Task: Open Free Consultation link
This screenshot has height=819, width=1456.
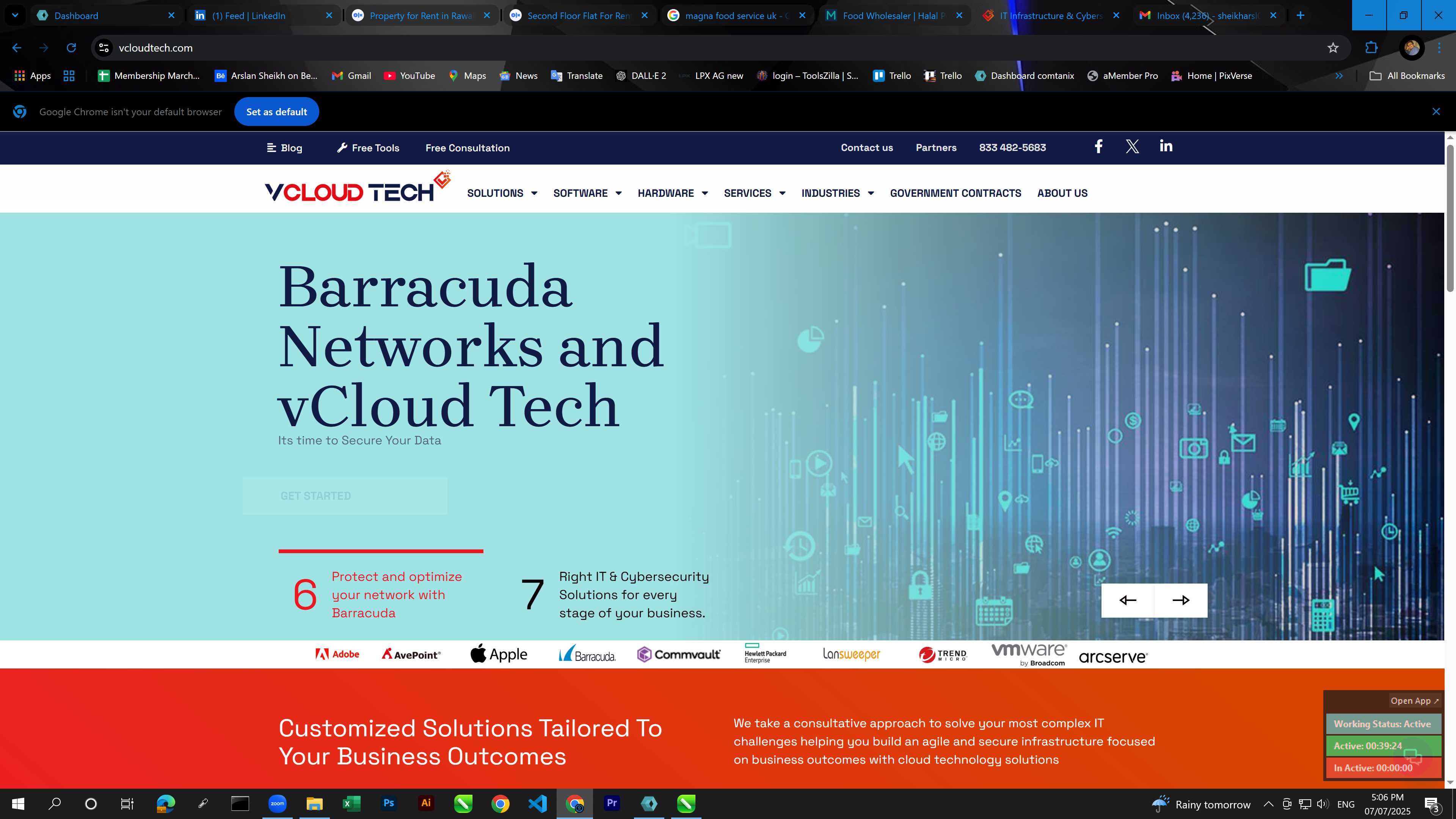Action: click(468, 148)
